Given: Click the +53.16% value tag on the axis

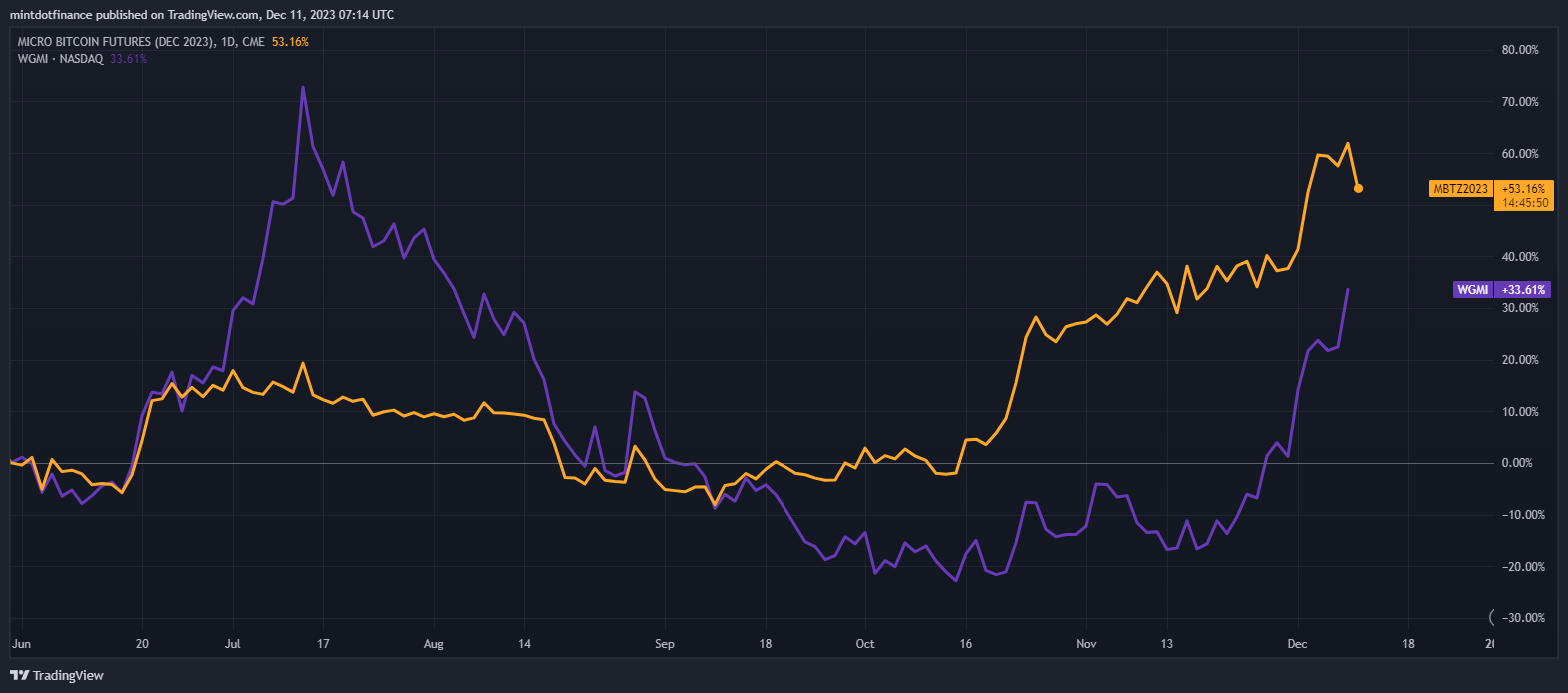Looking at the screenshot, I should coord(1523,188).
